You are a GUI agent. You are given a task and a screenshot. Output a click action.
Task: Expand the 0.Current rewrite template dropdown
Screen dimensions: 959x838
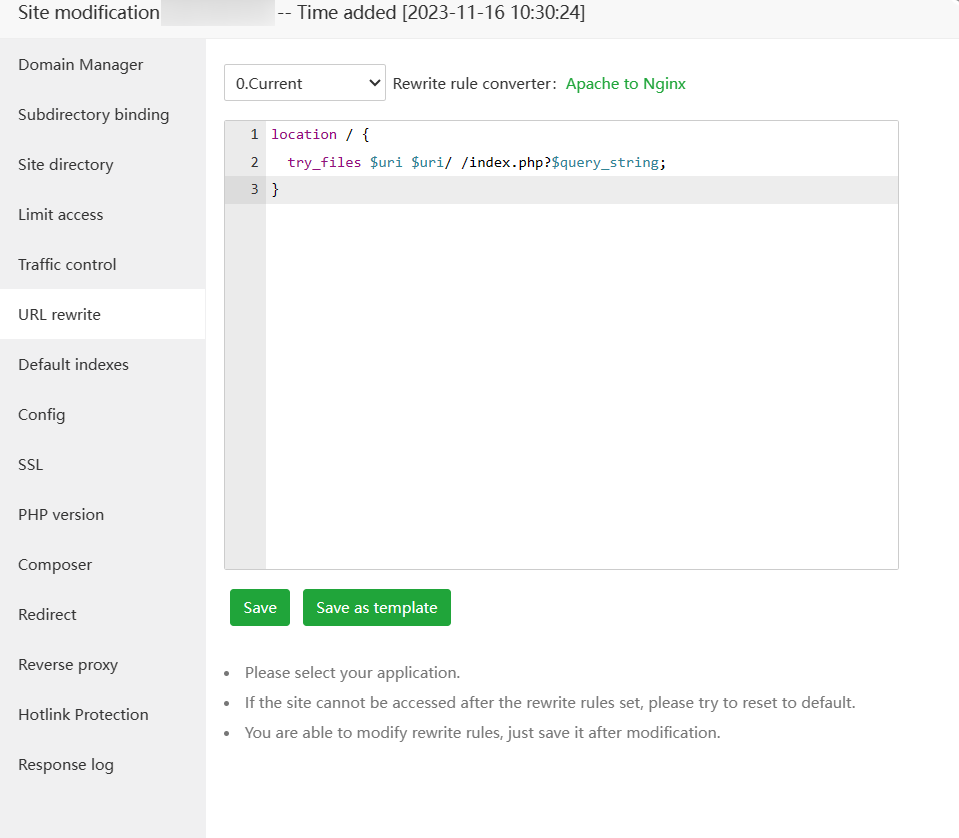304,84
